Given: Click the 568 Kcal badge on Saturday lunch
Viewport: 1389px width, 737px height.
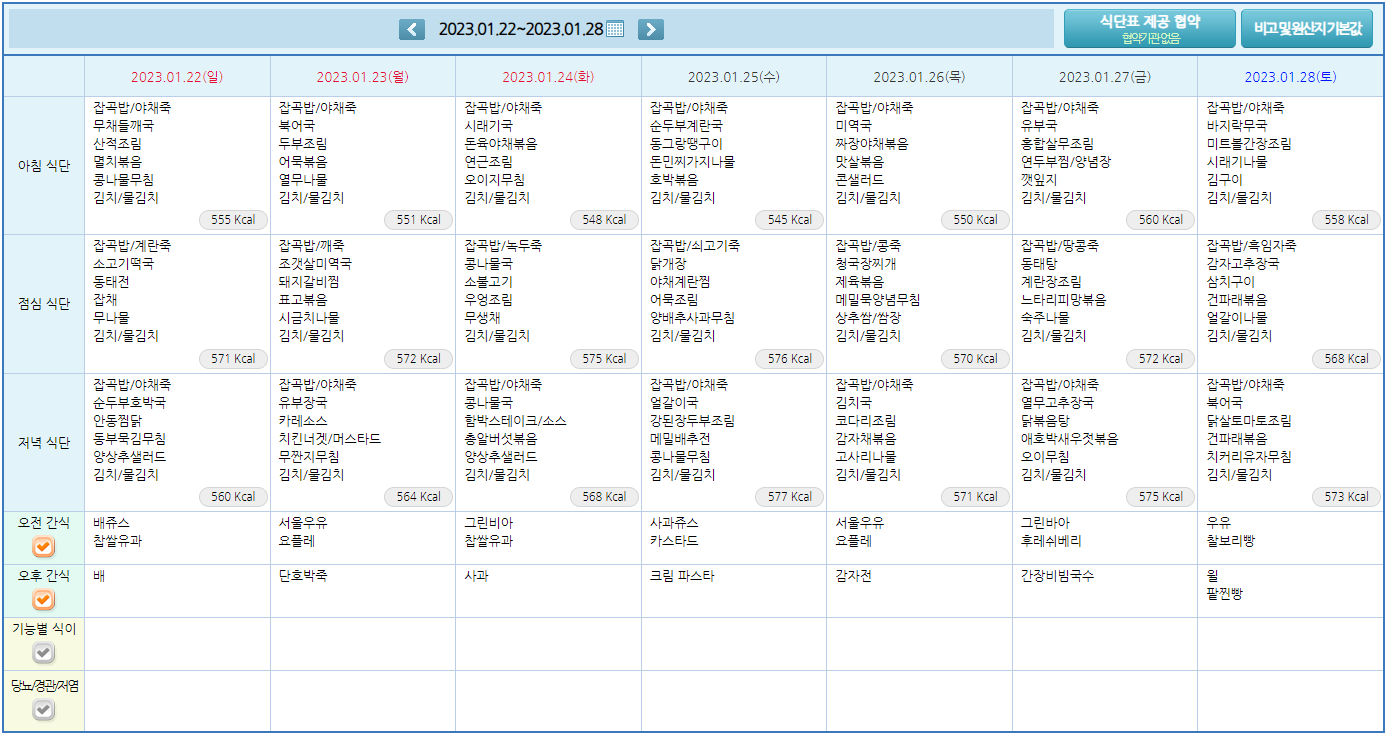Looking at the screenshot, I should click(1347, 359).
